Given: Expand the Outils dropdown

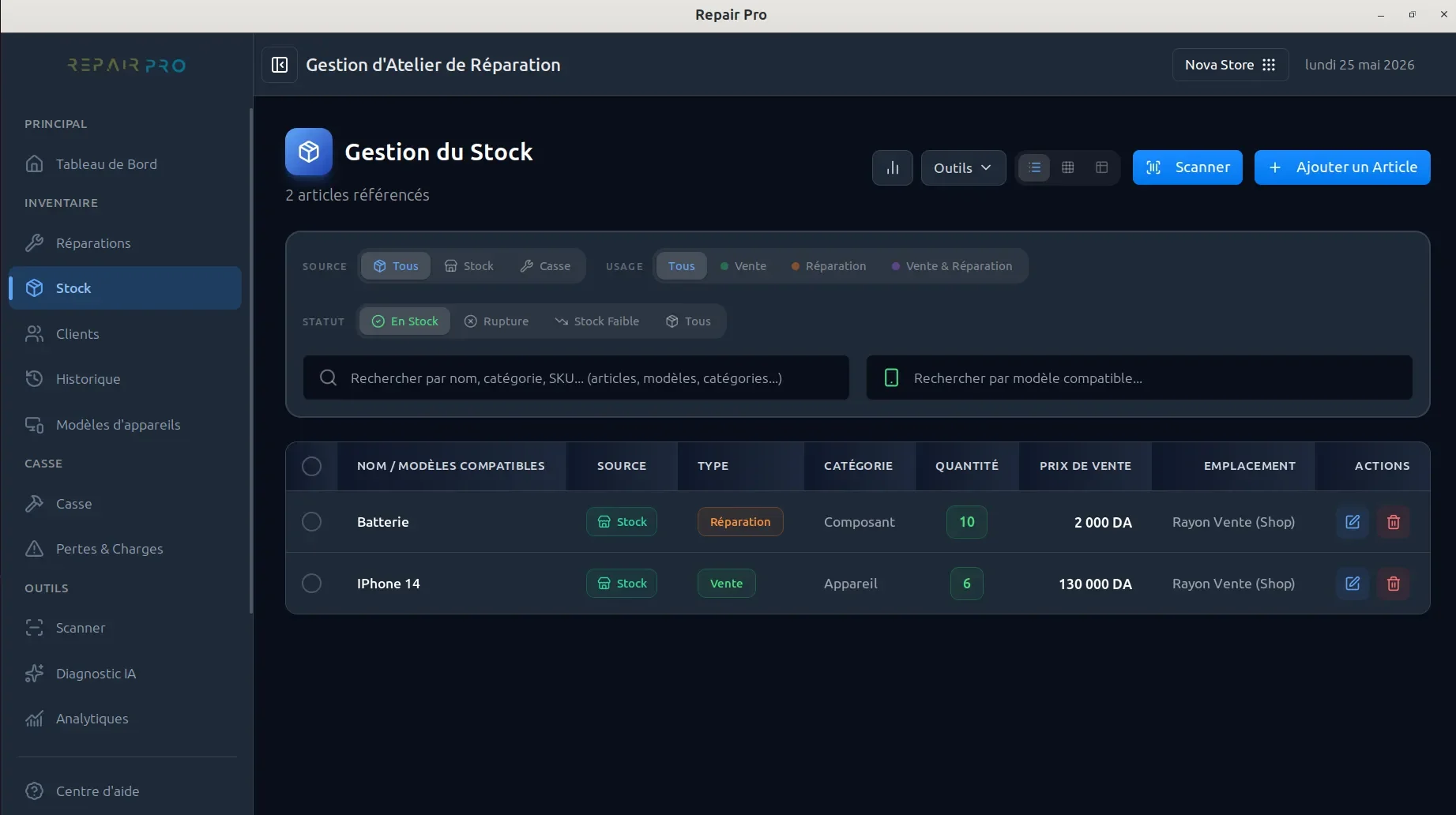Looking at the screenshot, I should [963, 167].
